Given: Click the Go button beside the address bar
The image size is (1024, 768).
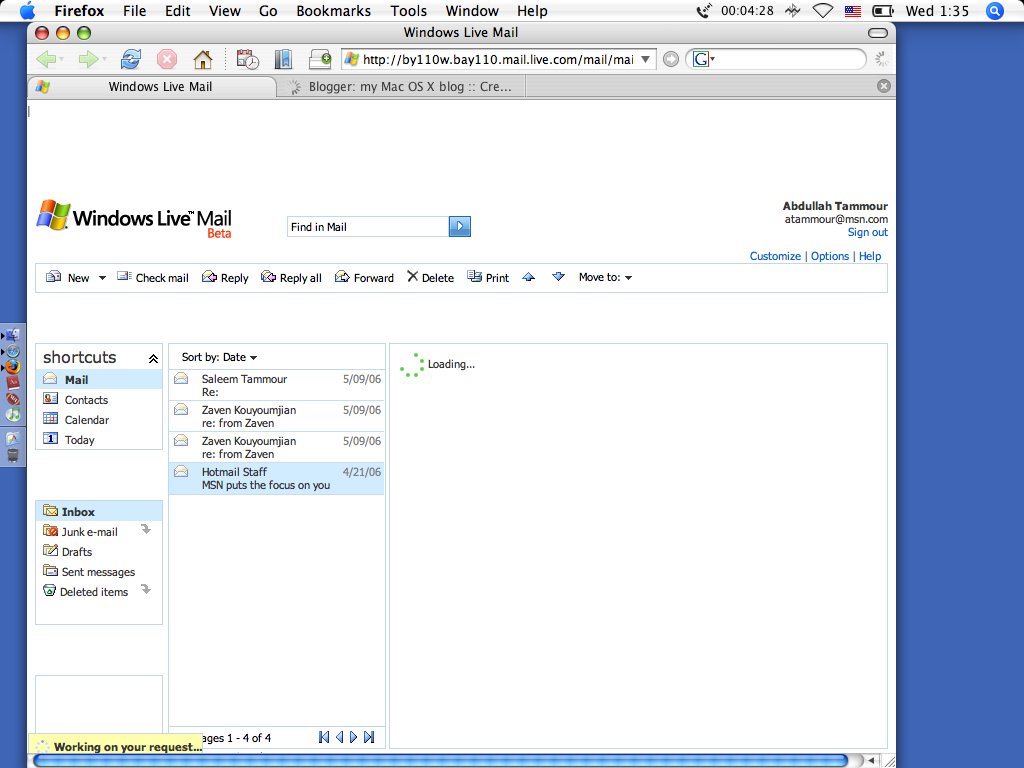Looking at the screenshot, I should pyautogui.click(x=671, y=59).
